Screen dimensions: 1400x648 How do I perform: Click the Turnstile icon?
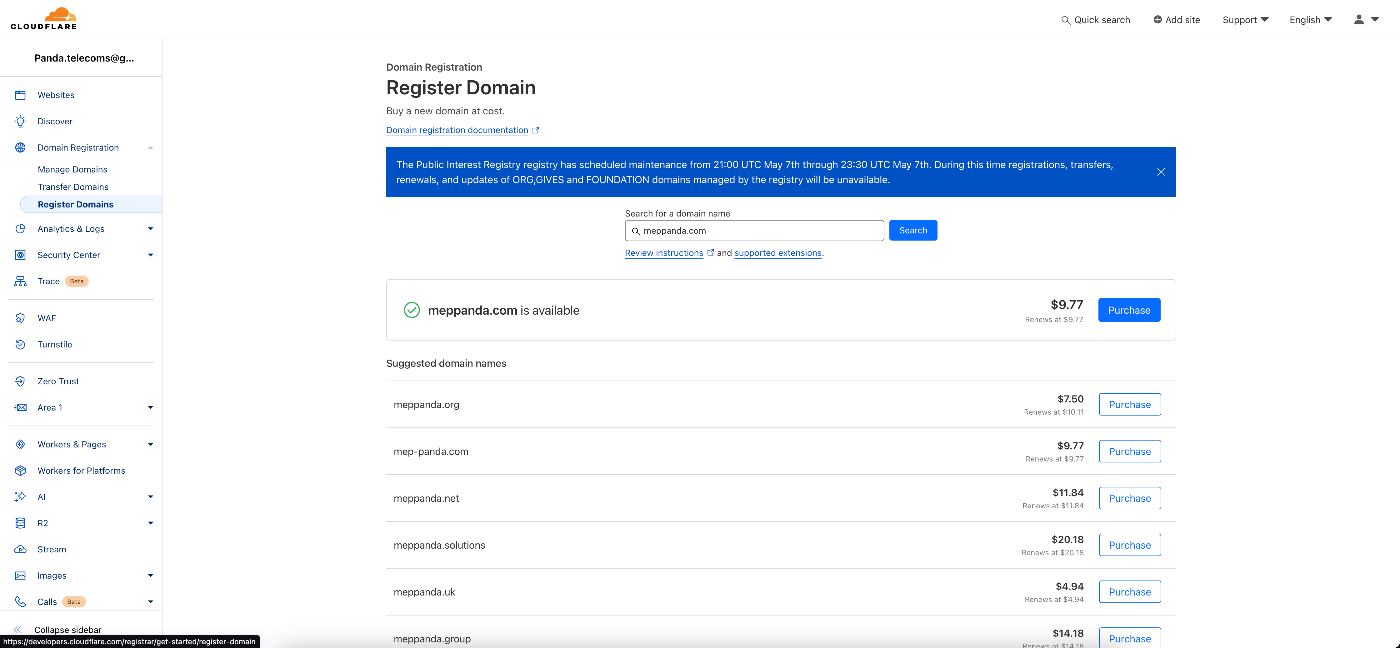pos(20,344)
